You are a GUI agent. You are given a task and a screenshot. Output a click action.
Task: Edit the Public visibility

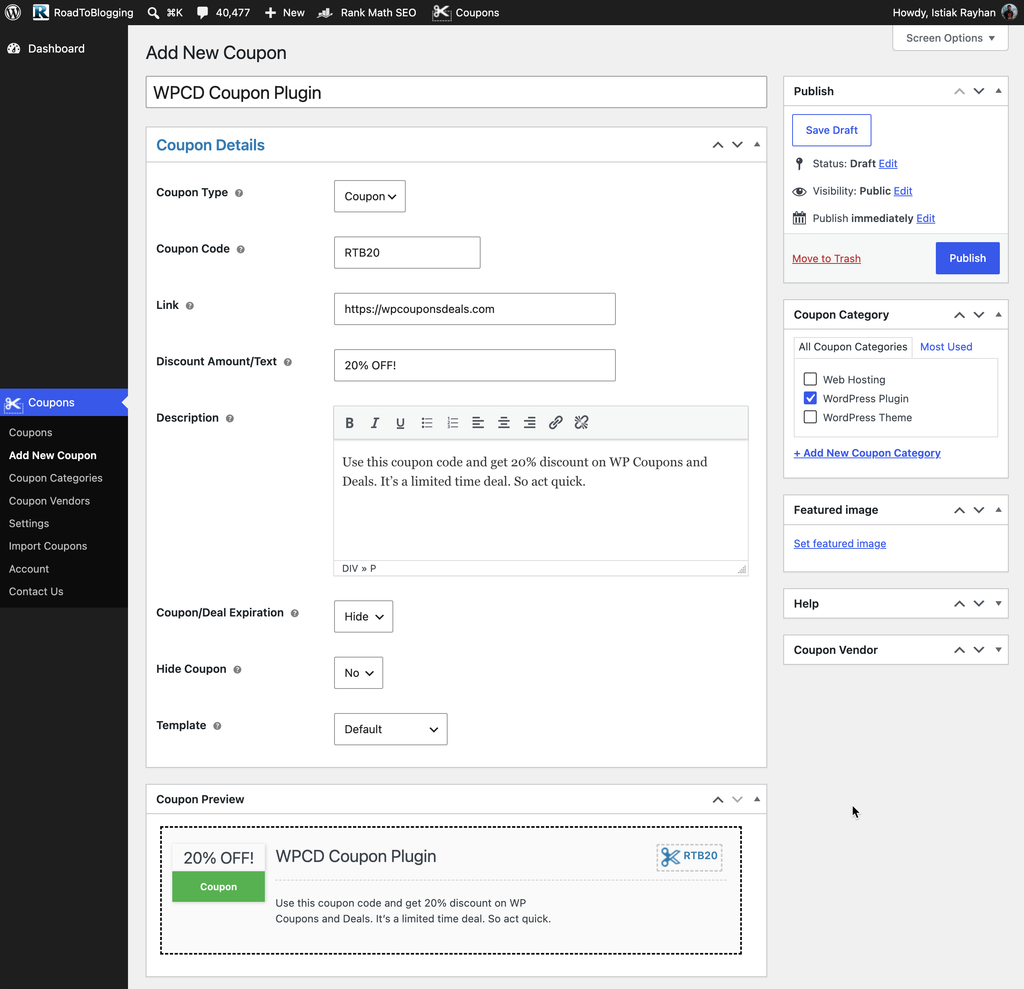click(x=903, y=191)
